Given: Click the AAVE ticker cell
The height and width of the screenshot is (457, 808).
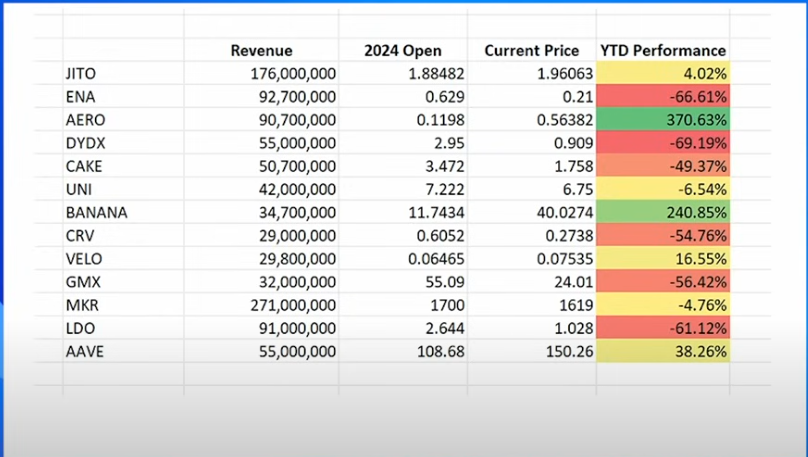Looking at the screenshot, I should tap(124, 352).
